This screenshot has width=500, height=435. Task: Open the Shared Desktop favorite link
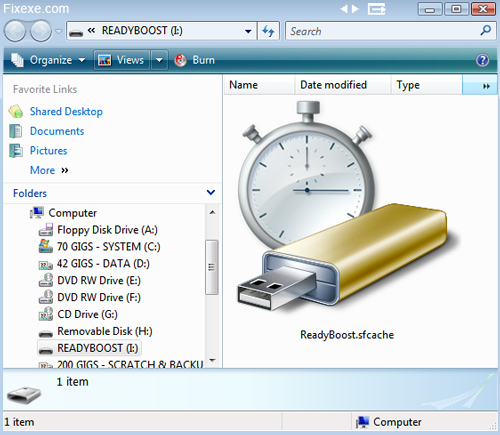coord(66,111)
